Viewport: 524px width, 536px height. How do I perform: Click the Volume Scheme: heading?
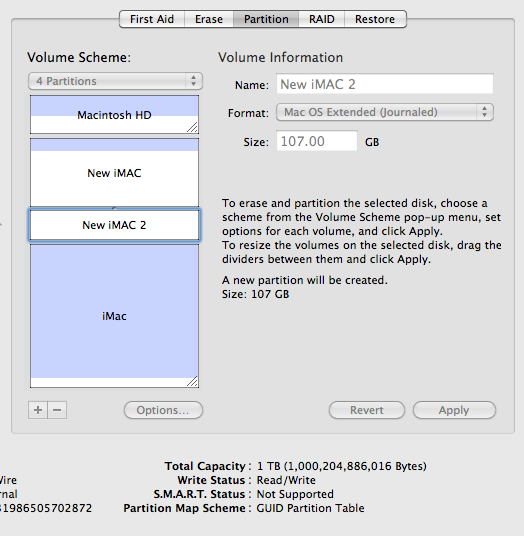point(79,57)
